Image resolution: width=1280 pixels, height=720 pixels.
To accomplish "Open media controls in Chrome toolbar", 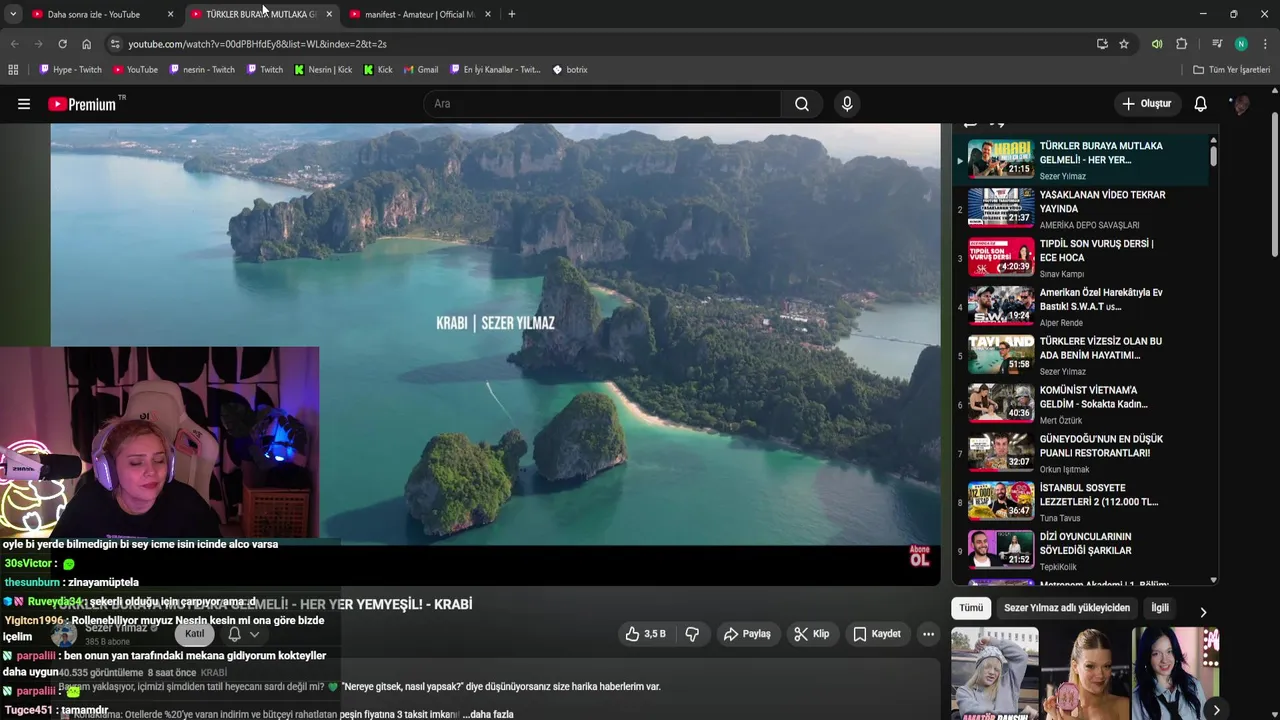I will [1217, 44].
